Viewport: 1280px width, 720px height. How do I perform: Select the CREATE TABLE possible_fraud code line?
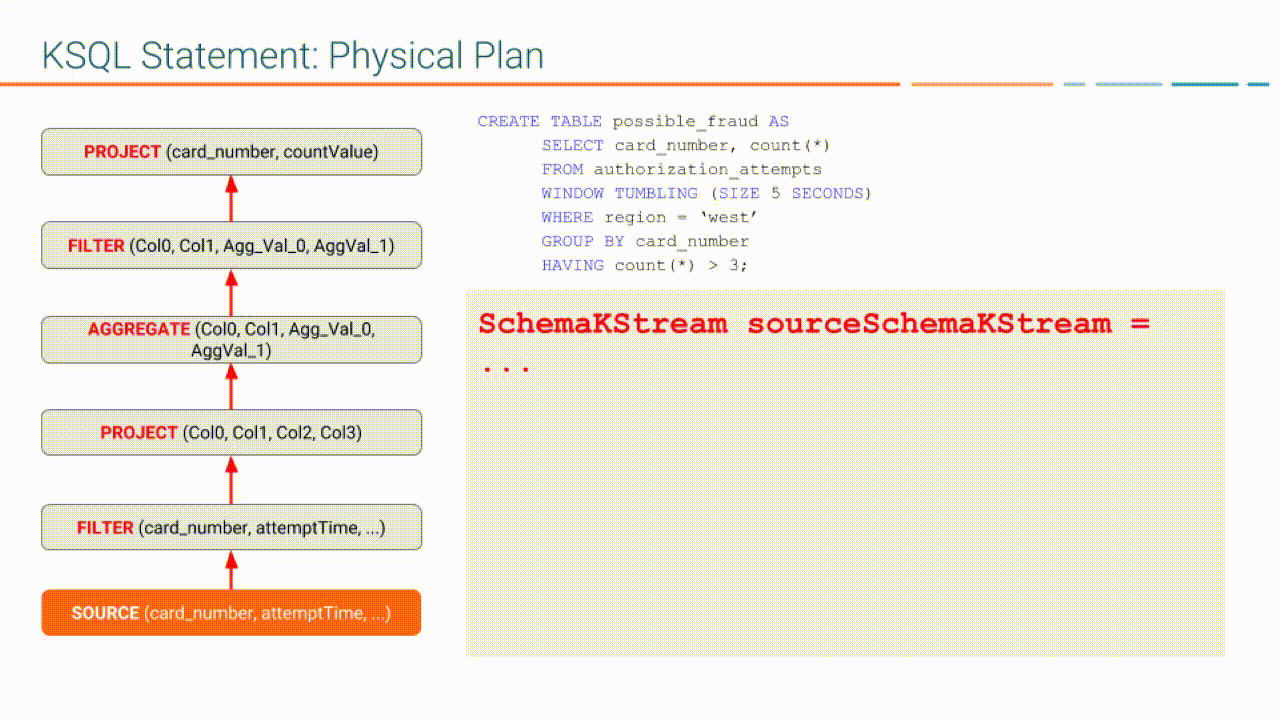(x=633, y=121)
